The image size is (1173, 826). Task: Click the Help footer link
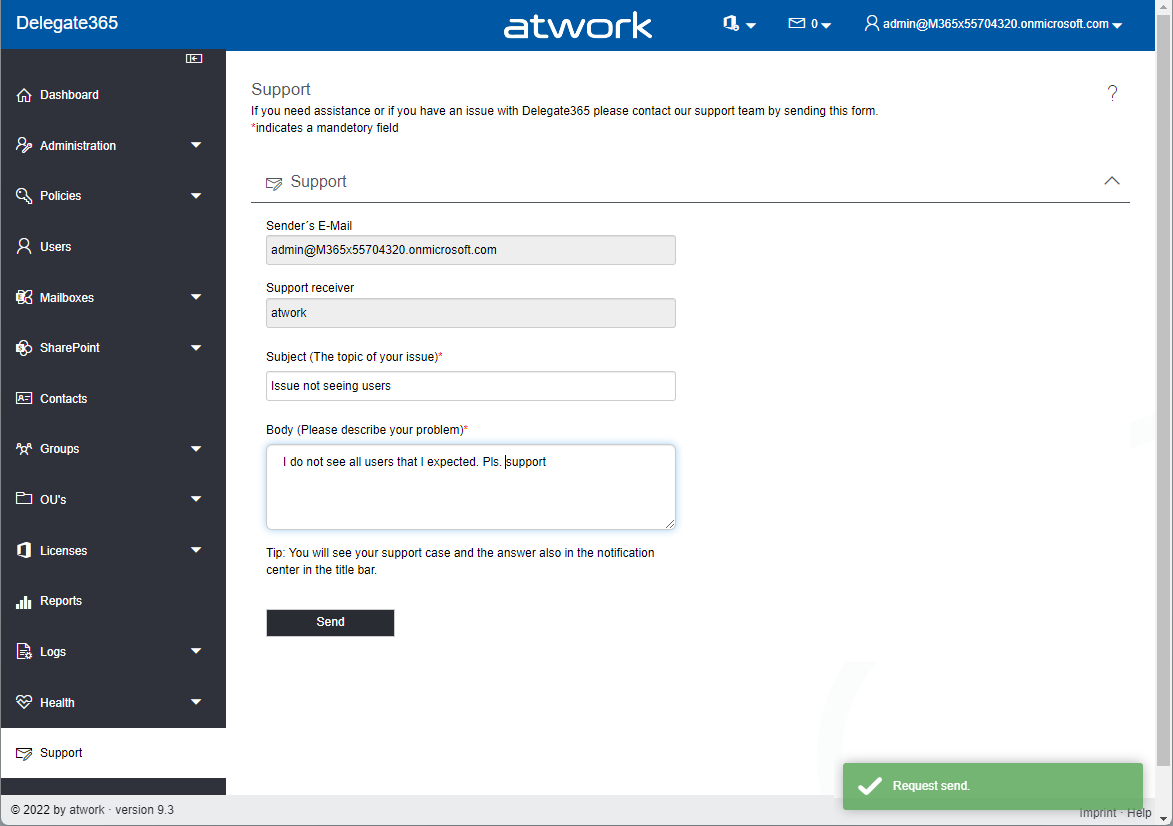coord(1139,813)
